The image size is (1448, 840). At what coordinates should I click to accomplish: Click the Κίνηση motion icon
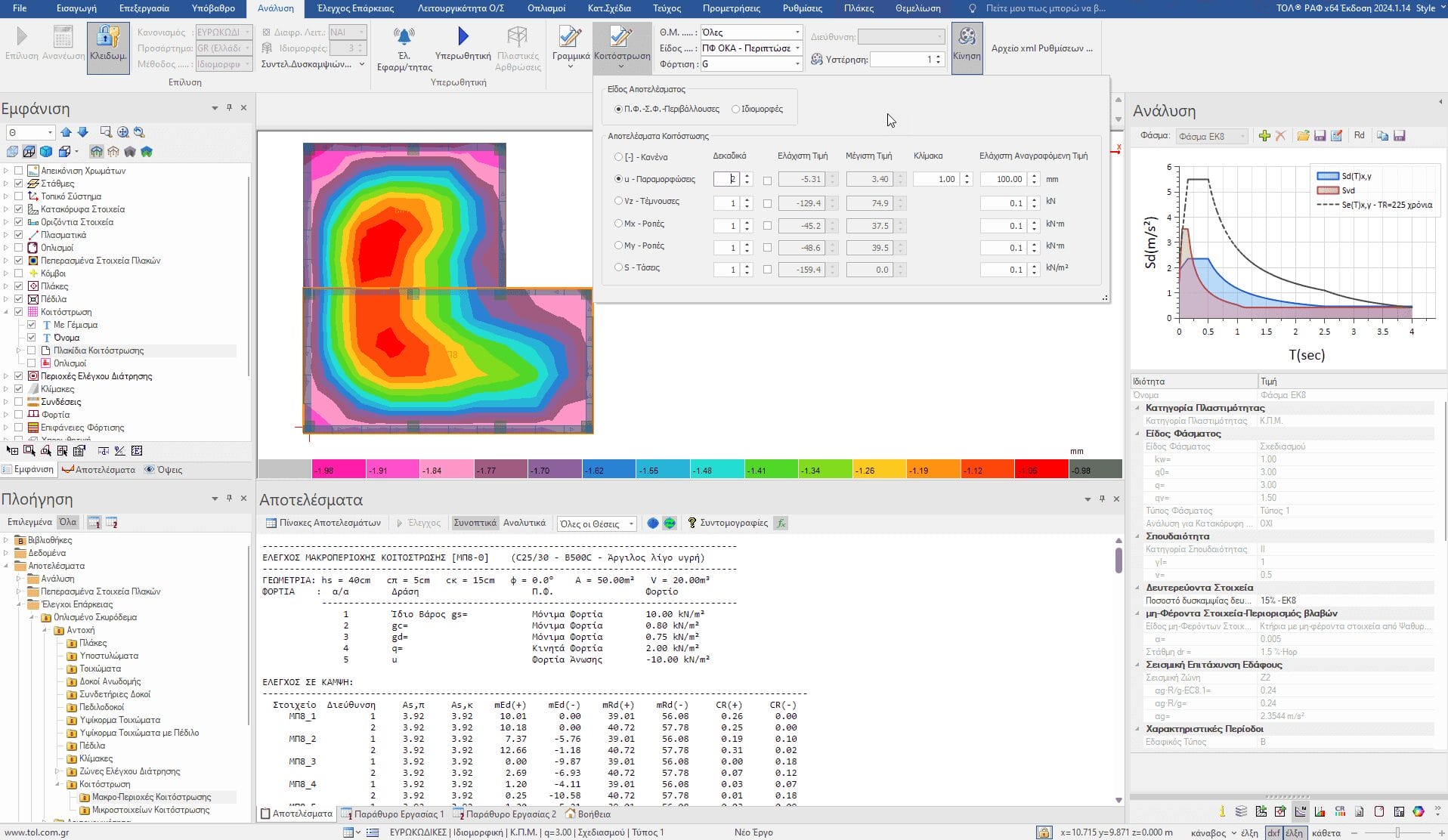pos(967,38)
